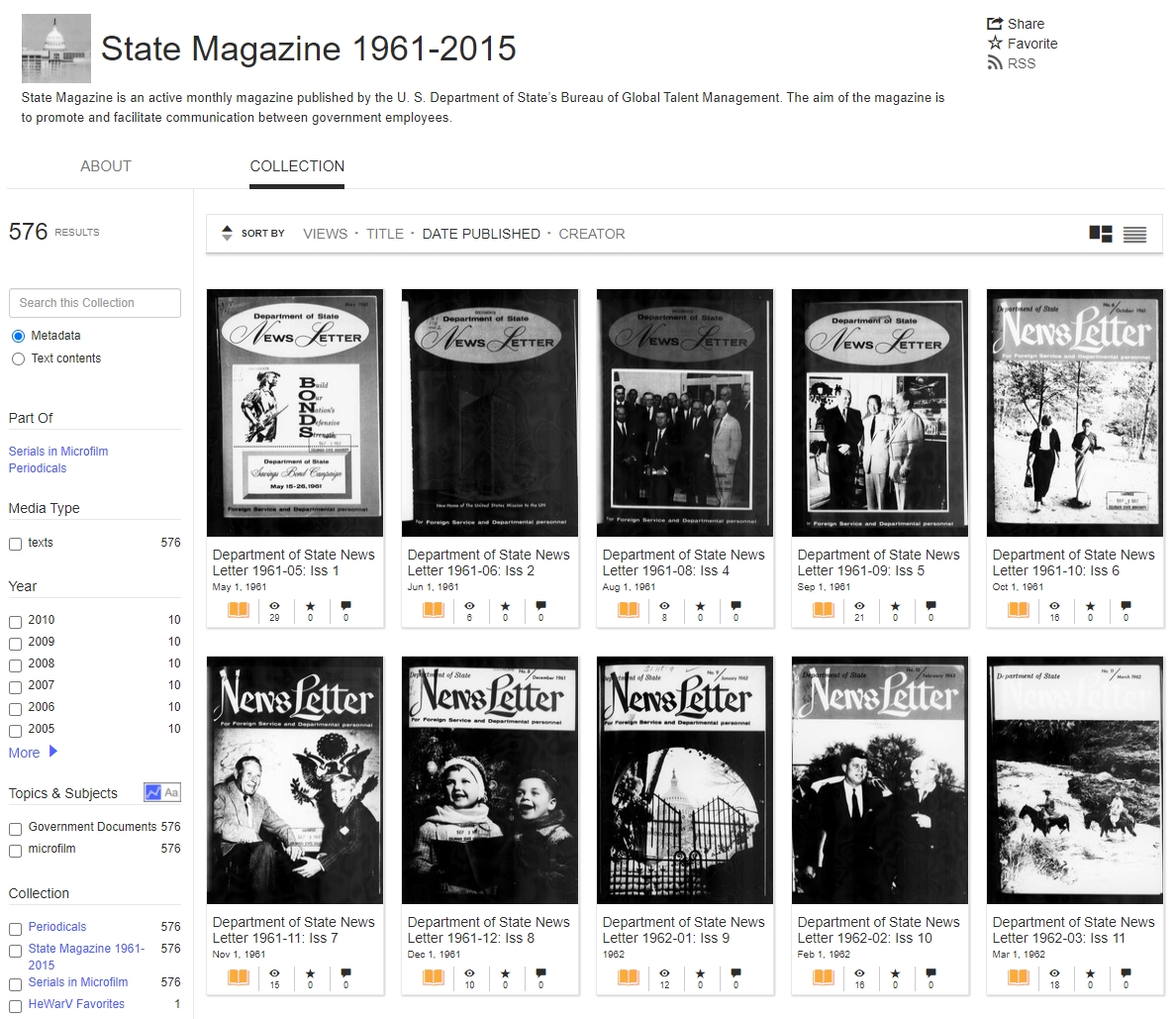Click the book icon under 1961-11: Iss 7
The height and width of the screenshot is (1019, 1176).
(239, 977)
